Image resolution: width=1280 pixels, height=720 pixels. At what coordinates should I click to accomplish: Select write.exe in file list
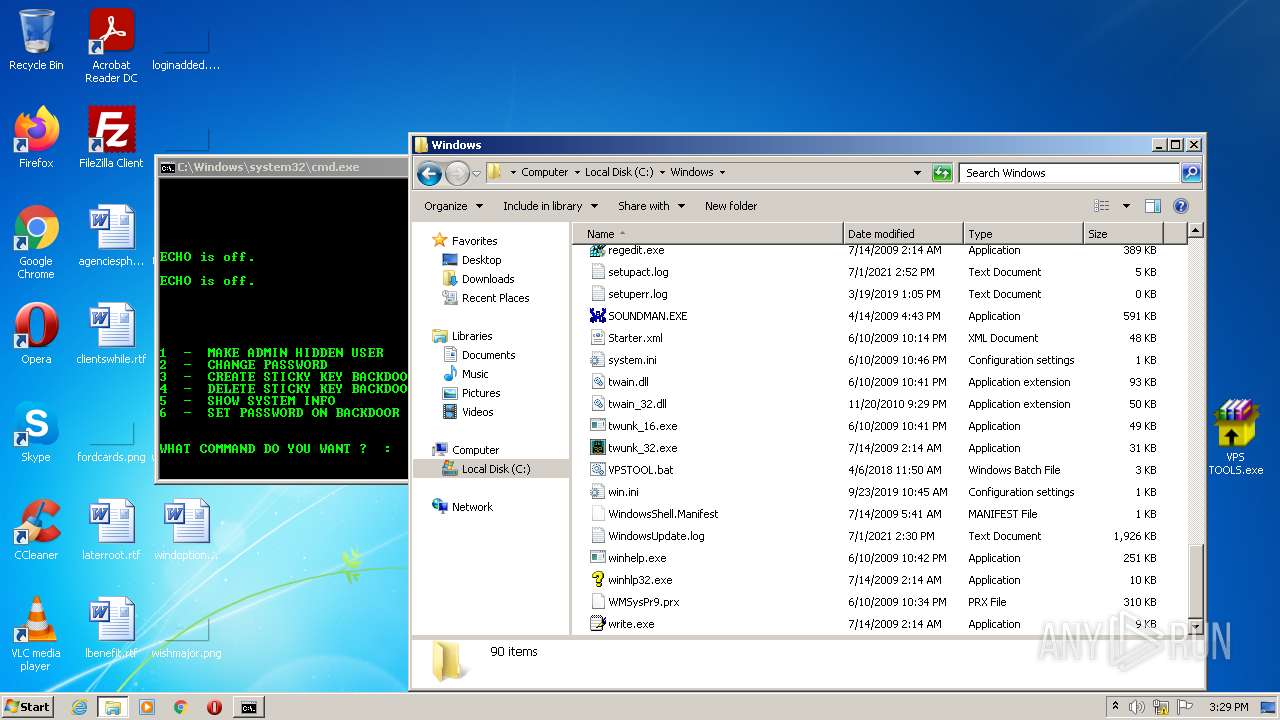tap(631, 624)
